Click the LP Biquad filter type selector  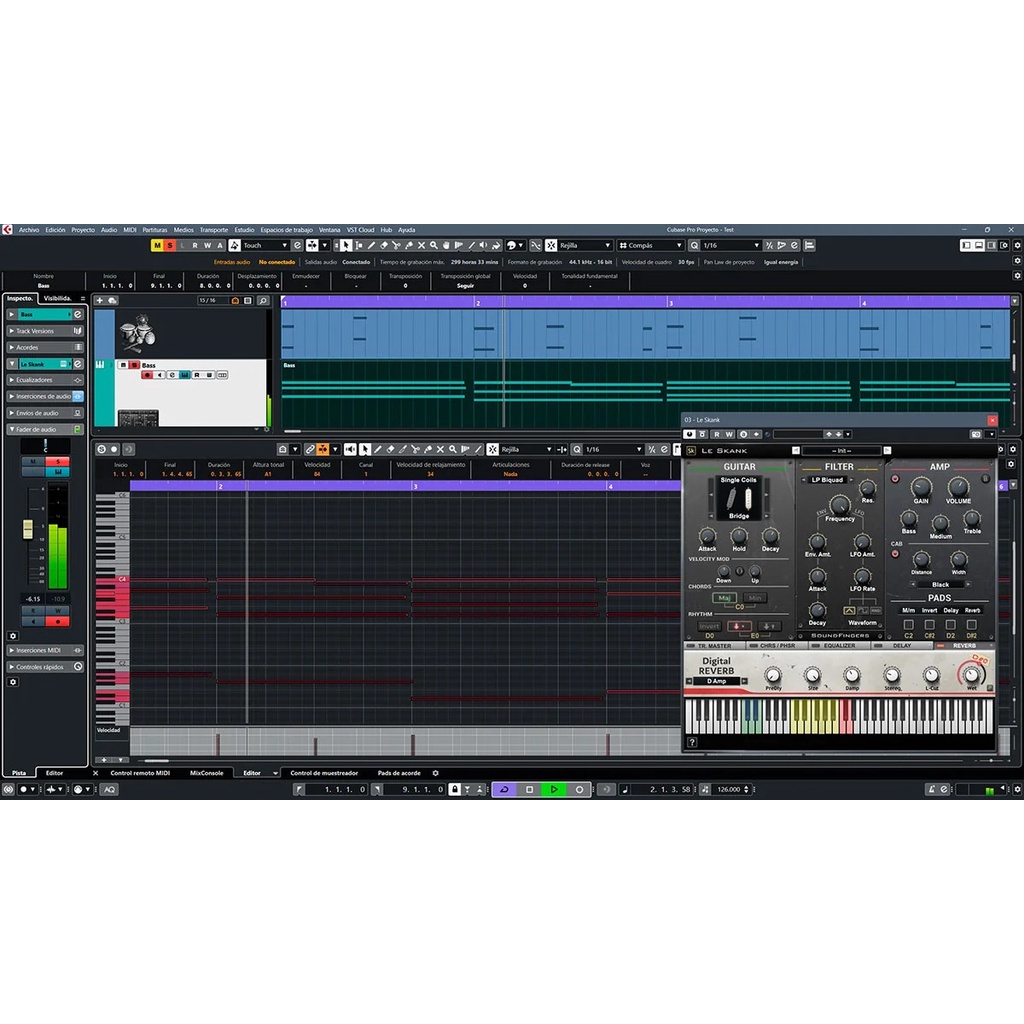(x=827, y=480)
